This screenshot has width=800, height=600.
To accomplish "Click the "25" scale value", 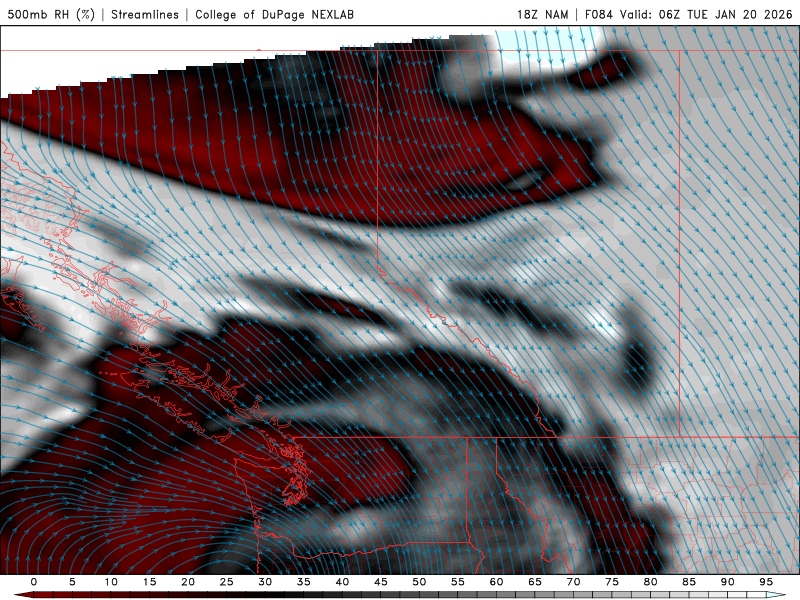I will coord(227,582).
